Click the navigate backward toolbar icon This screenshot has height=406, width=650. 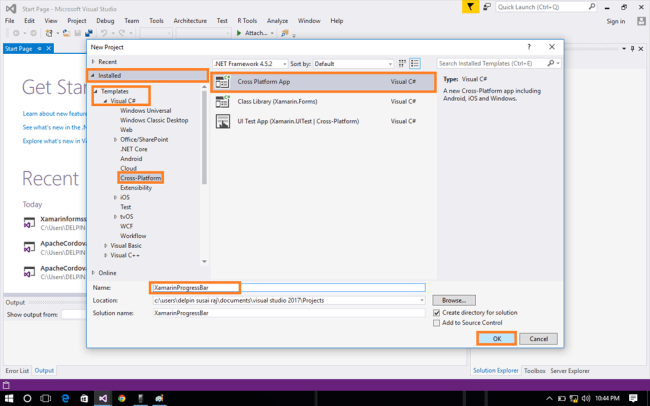pyautogui.click(x=16, y=33)
